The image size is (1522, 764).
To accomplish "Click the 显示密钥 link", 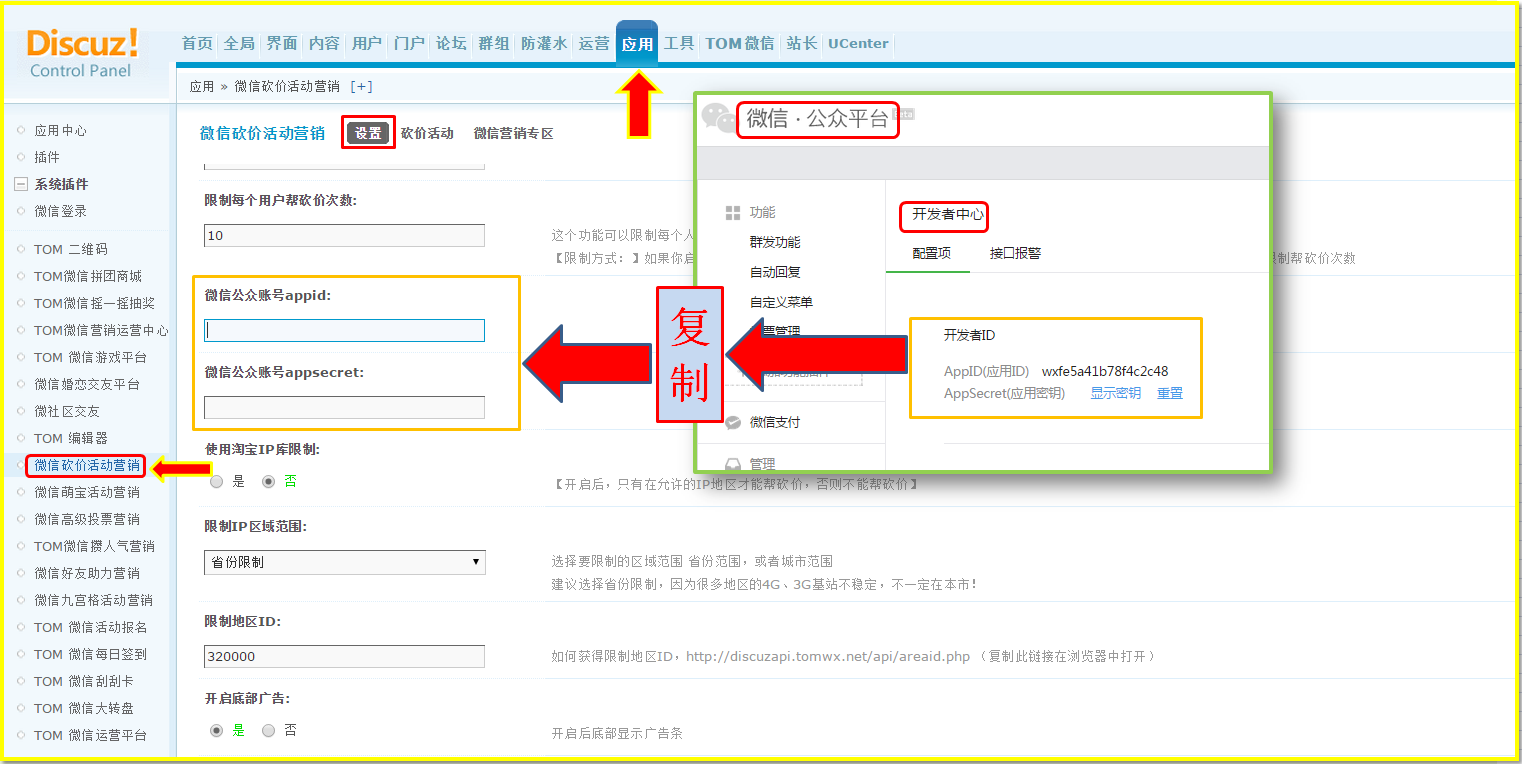I will tap(1116, 393).
